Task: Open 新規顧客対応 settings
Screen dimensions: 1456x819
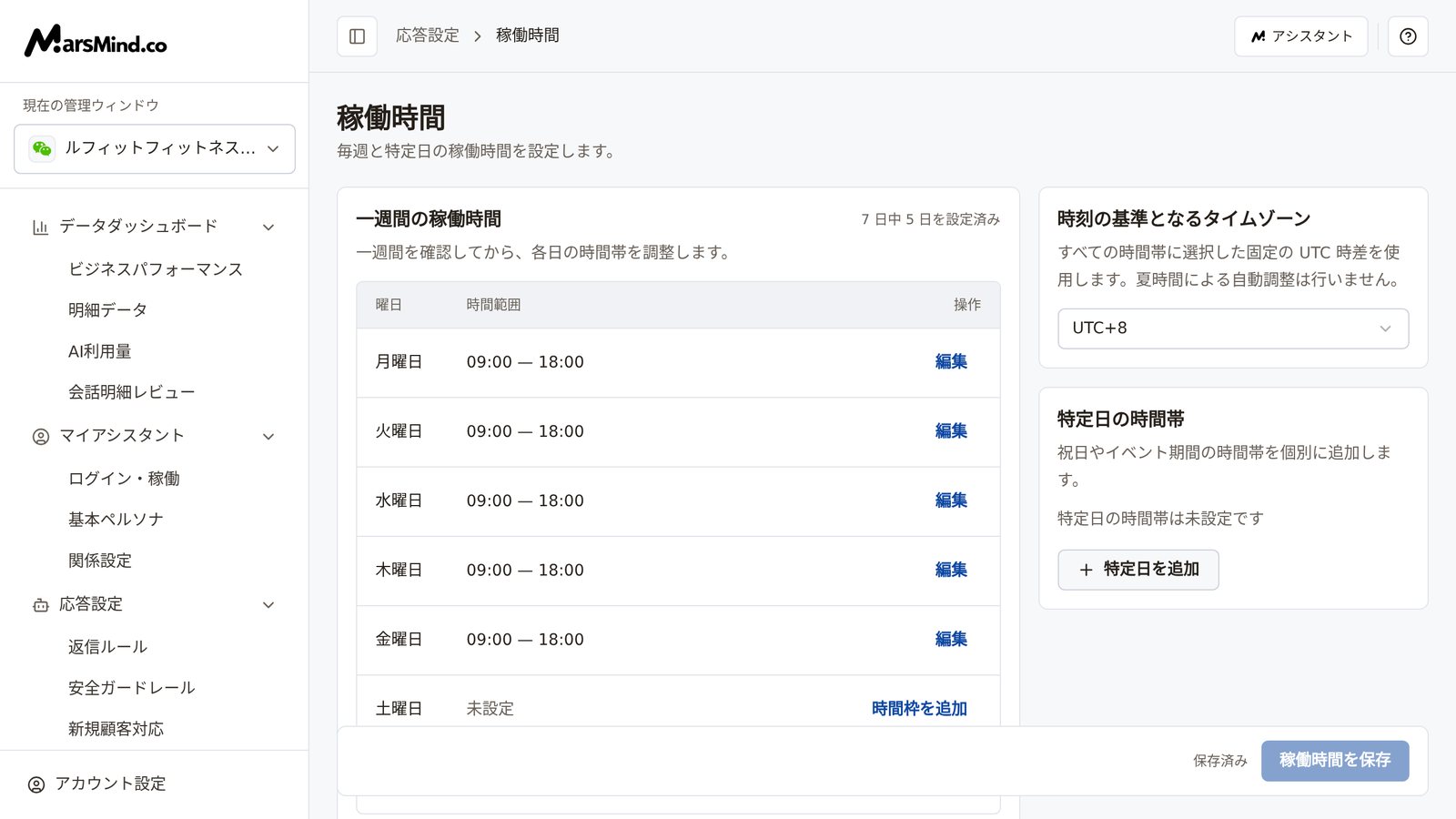Action: tap(116, 729)
